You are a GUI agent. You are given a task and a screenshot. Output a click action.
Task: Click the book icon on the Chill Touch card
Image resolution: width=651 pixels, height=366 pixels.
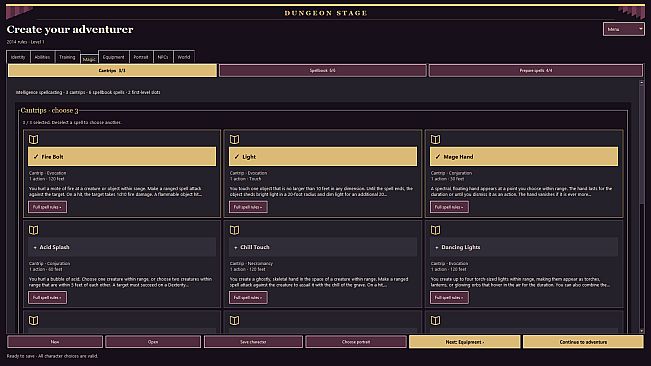(235, 230)
